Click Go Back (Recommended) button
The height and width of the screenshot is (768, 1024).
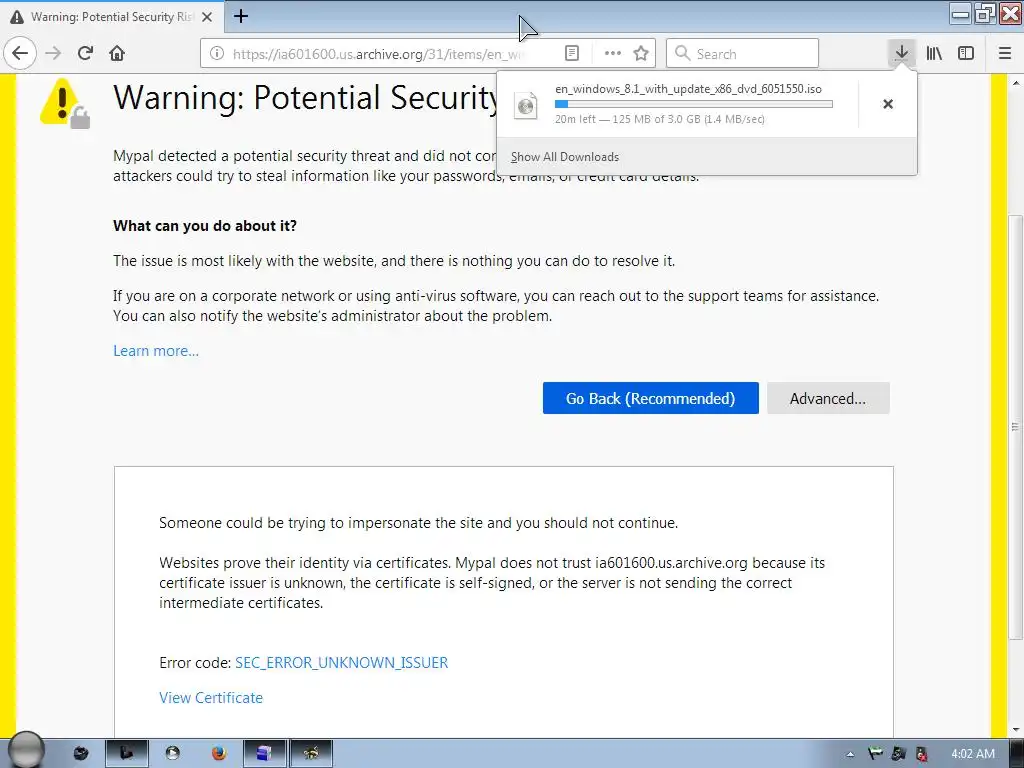click(x=650, y=398)
